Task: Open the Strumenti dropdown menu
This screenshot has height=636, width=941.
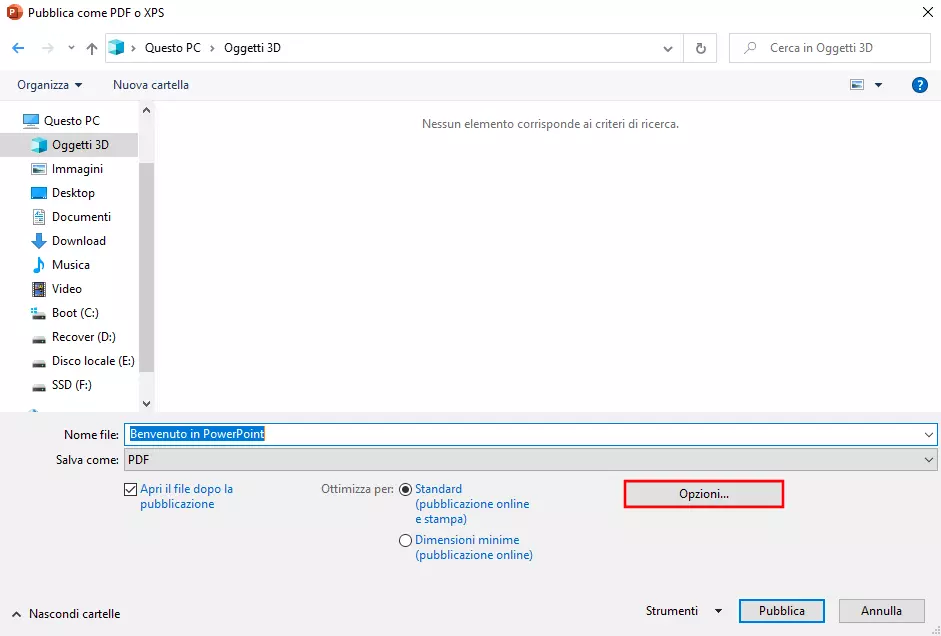Action: click(684, 611)
